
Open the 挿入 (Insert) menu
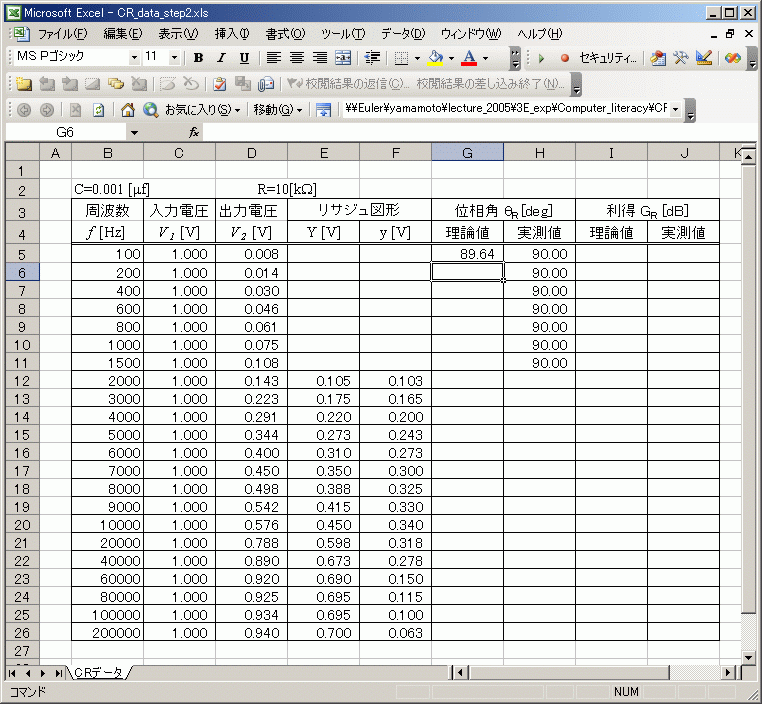pos(234,34)
